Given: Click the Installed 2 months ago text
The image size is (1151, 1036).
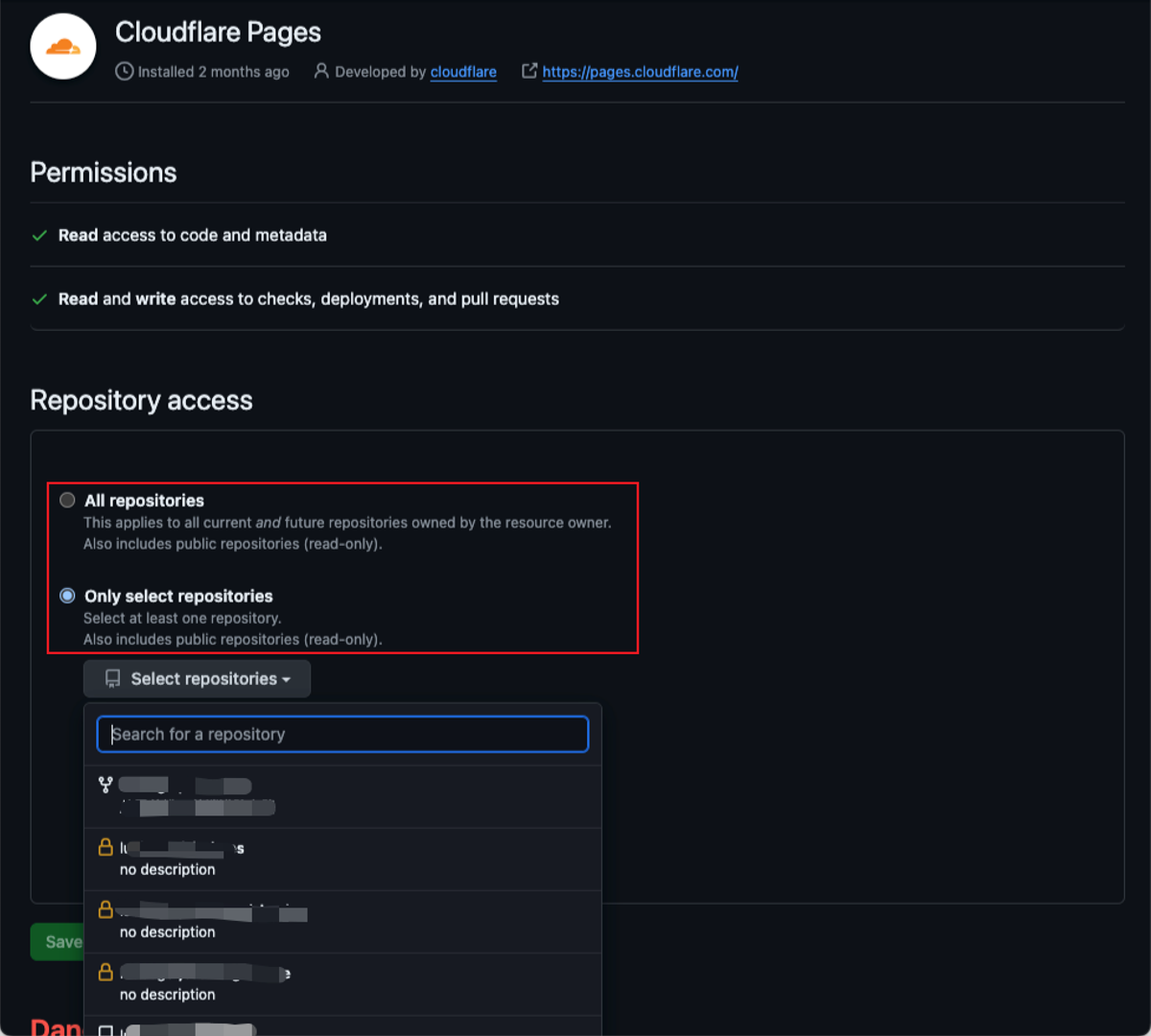Looking at the screenshot, I should pyautogui.click(x=214, y=72).
